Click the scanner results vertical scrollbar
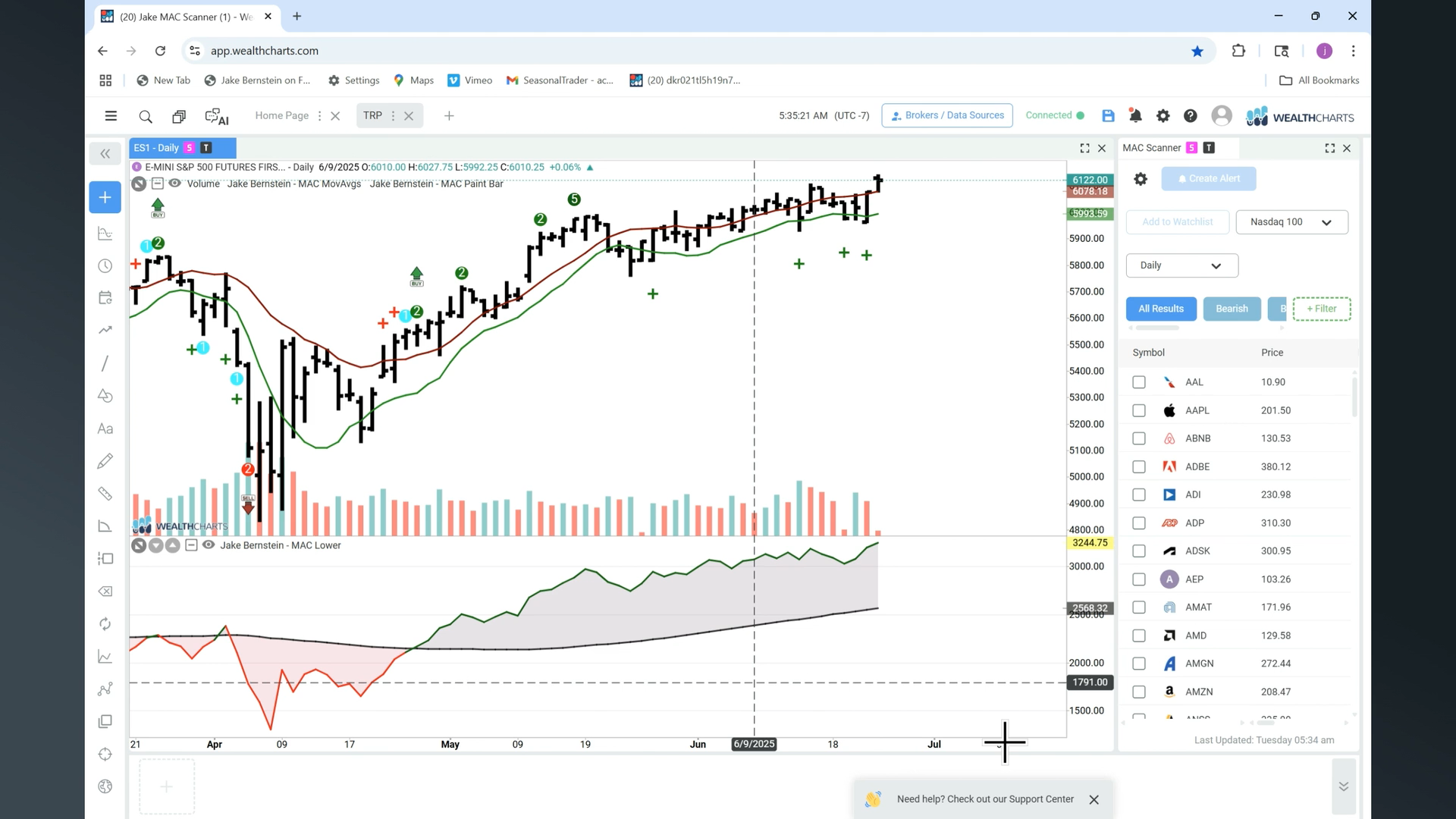The height and width of the screenshot is (819, 1456). (1354, 397)
